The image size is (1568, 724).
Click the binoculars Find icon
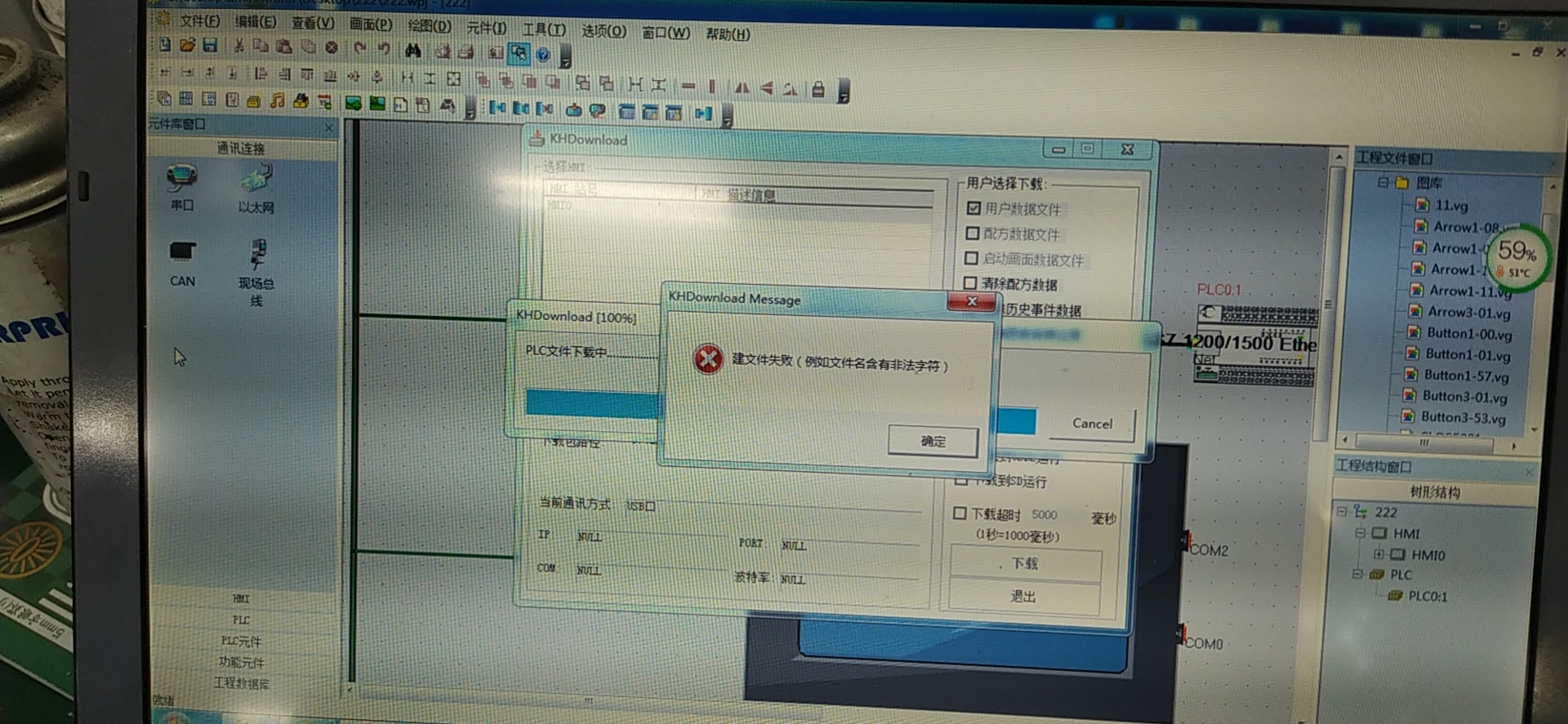point(413,51)
